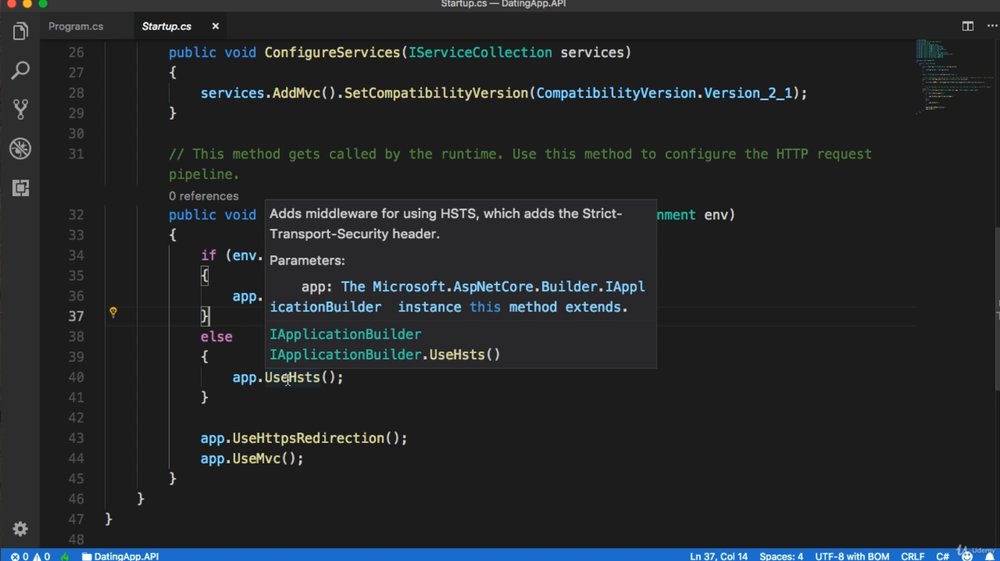Viewport: 1000px width, 561px height.
Task: Click Version_2_1 enum value
Action: (747, 93)
